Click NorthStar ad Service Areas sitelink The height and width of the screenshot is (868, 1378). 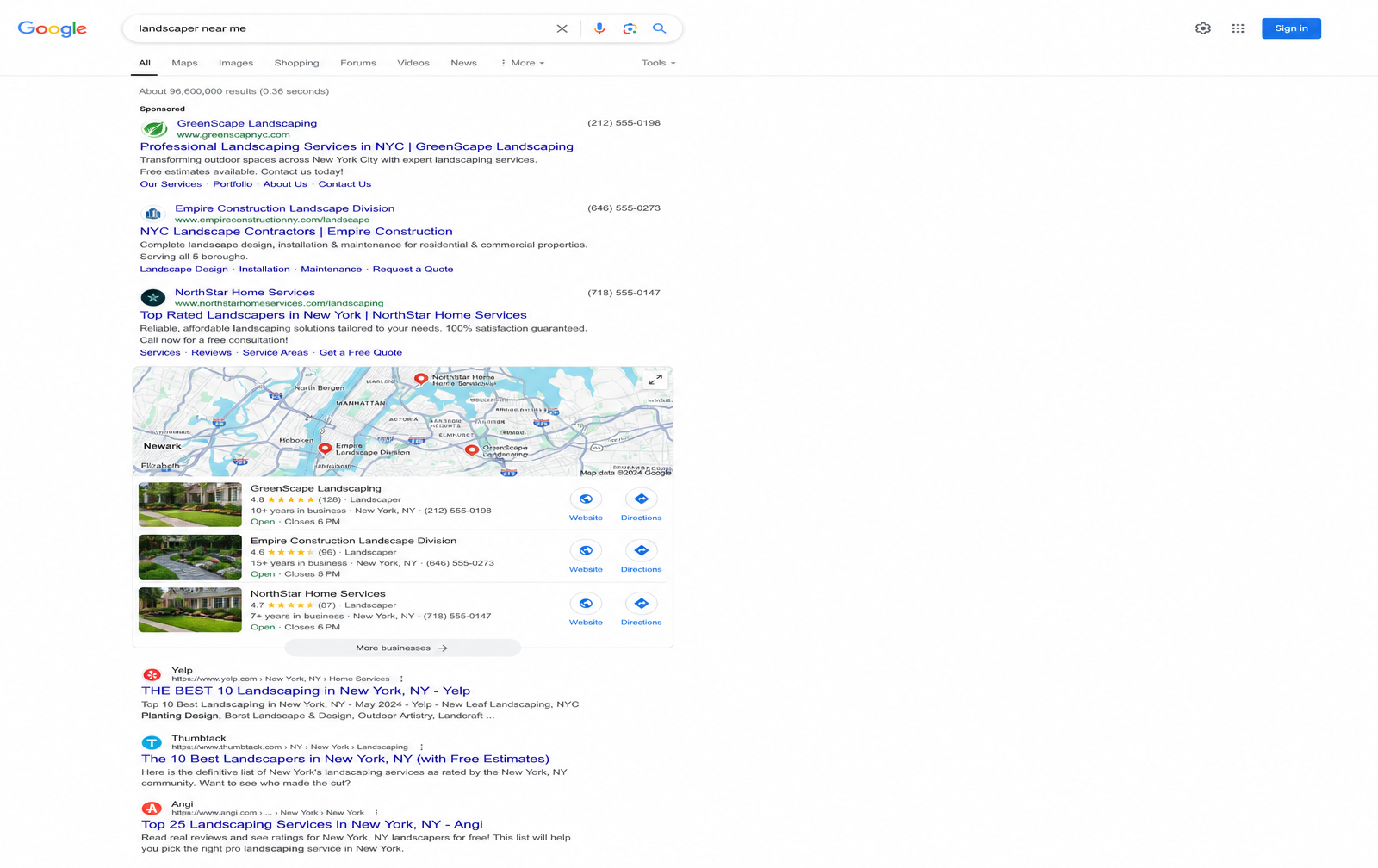[275, 353]
